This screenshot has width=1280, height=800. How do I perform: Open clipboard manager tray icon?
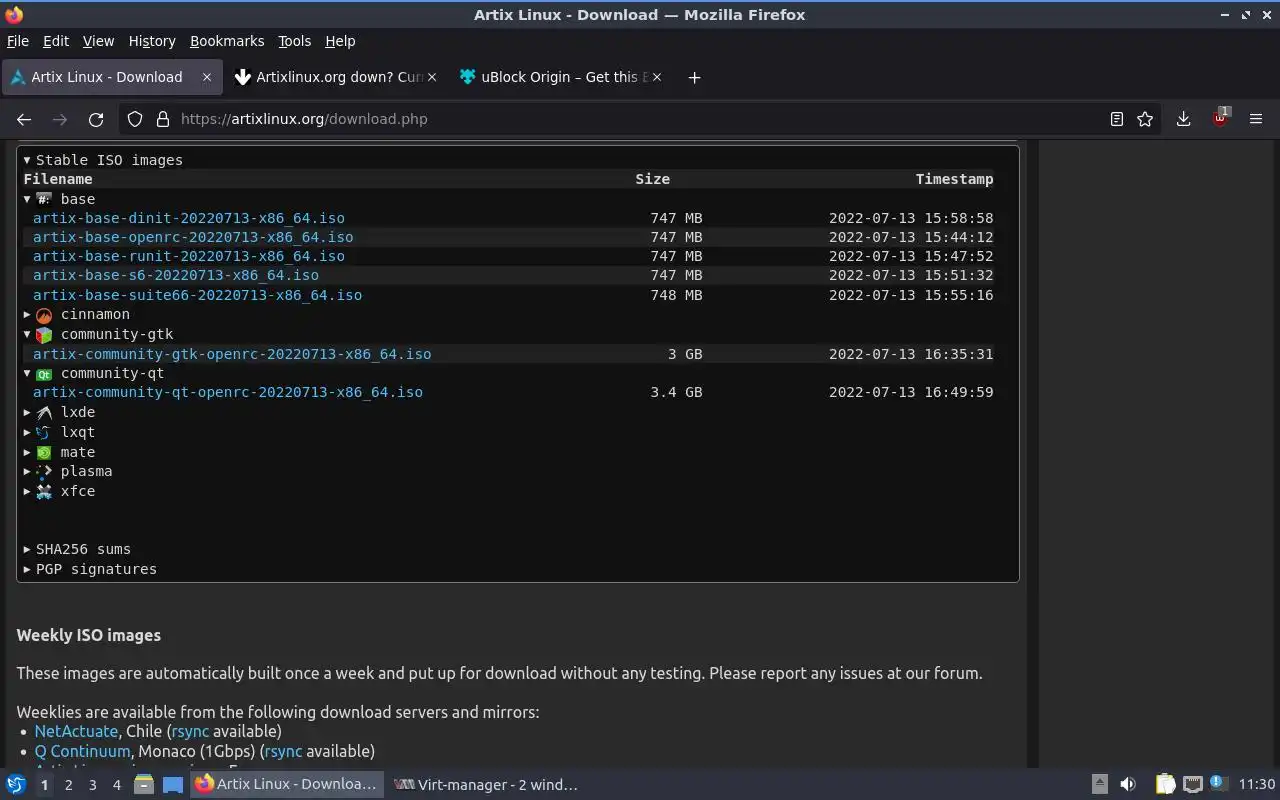pyautogui.click(x=1165, y=785)
